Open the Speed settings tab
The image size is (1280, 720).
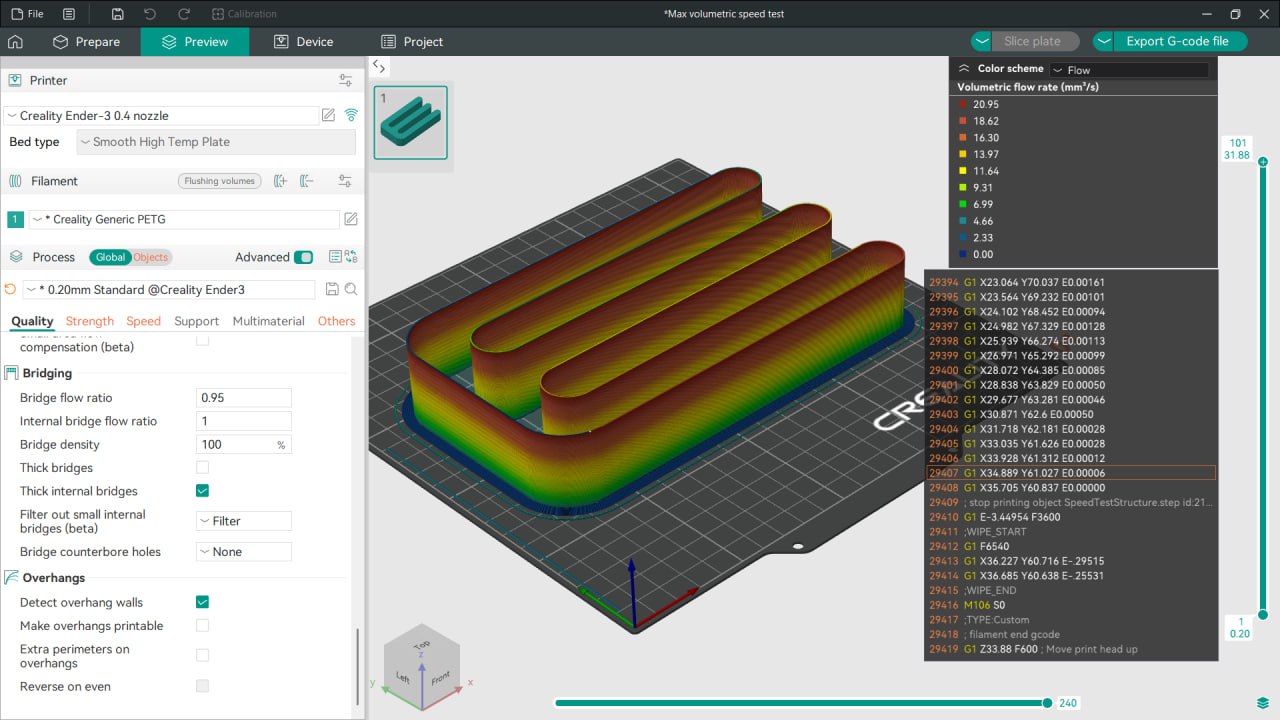(143, 321)
